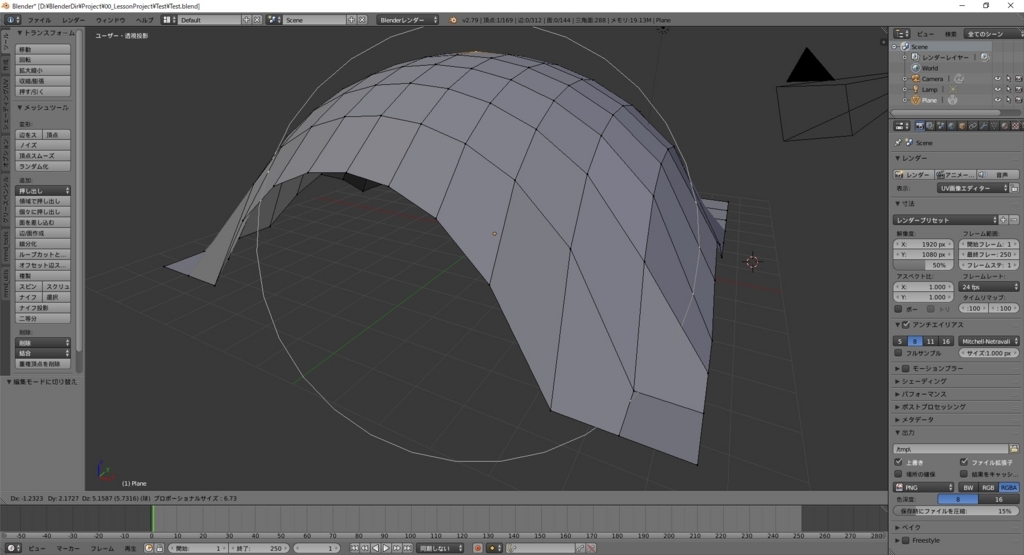Open the render properties tab icon

(920, 126)
